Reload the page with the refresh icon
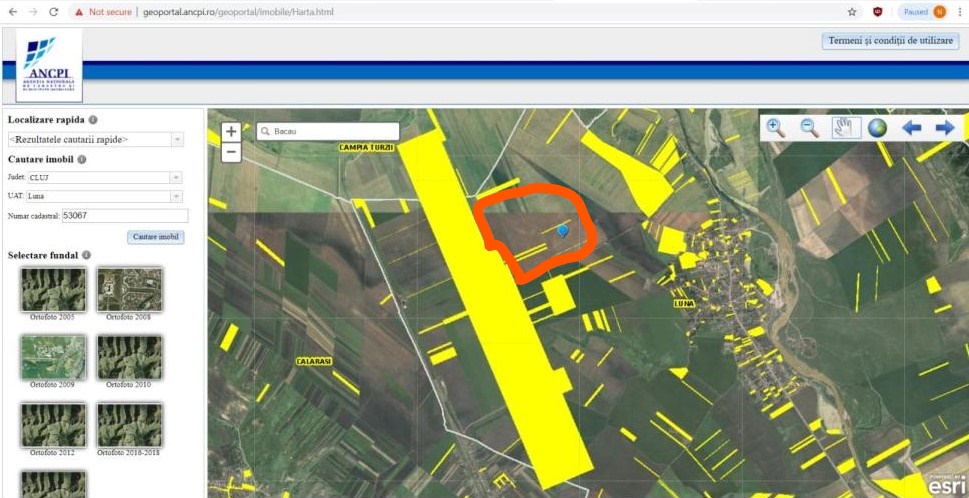Image resolution: width=969 pixels, height=498 pixels. click(x=54, y=12)
